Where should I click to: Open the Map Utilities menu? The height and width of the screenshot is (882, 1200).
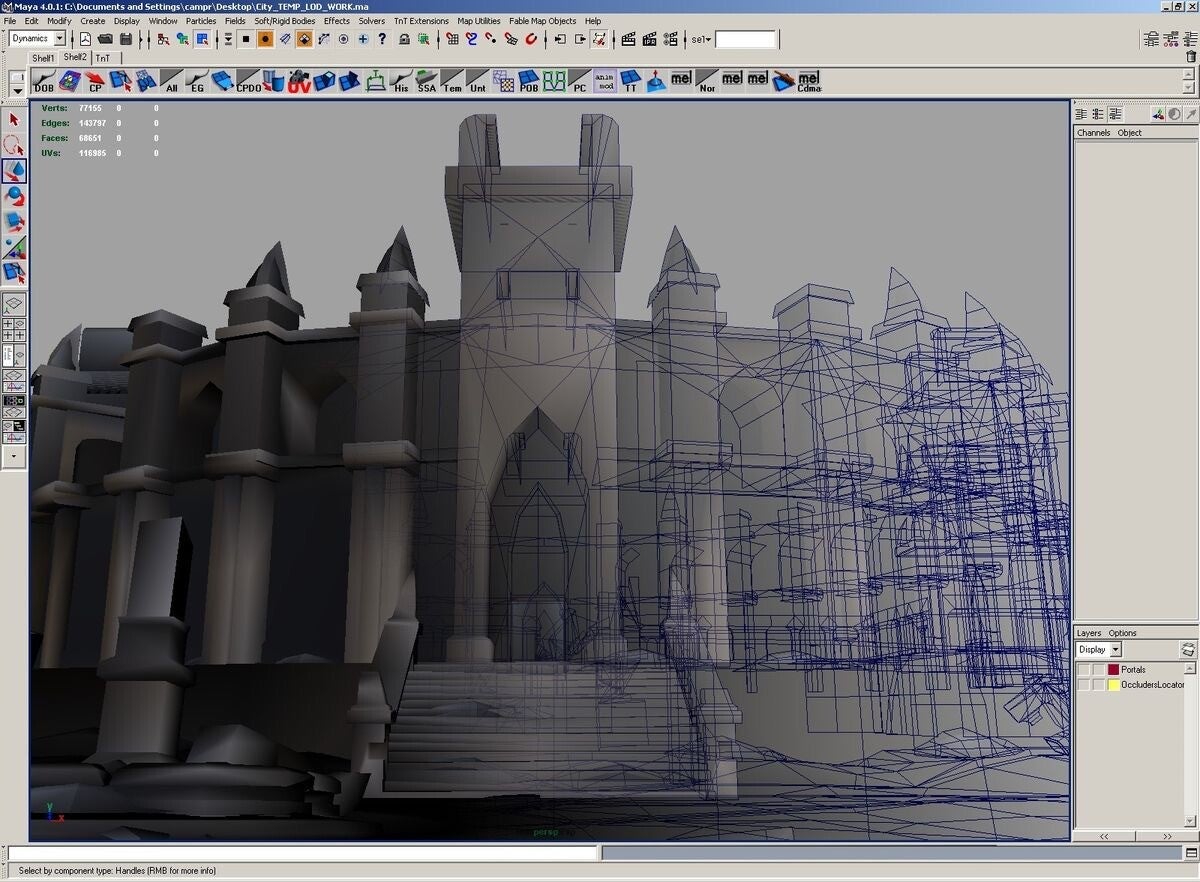(x=478, y=21)
